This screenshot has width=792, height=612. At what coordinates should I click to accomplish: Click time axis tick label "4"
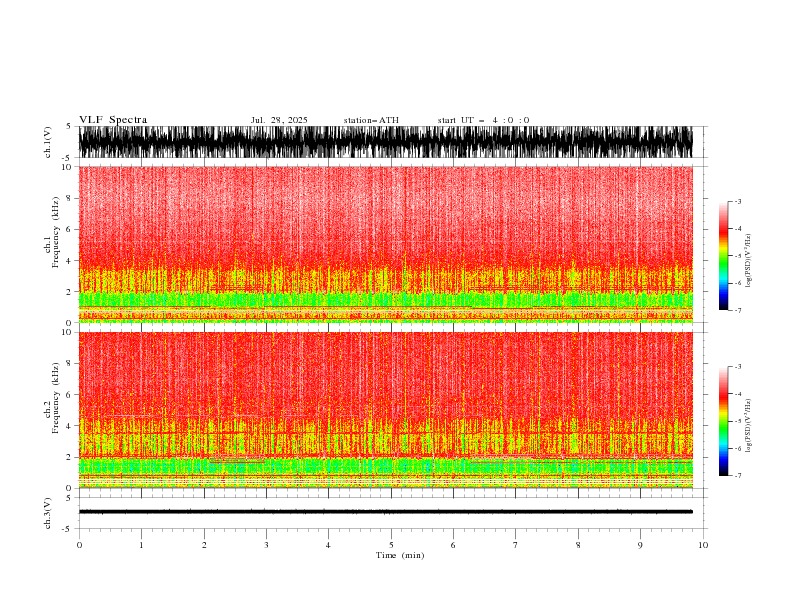328,545
